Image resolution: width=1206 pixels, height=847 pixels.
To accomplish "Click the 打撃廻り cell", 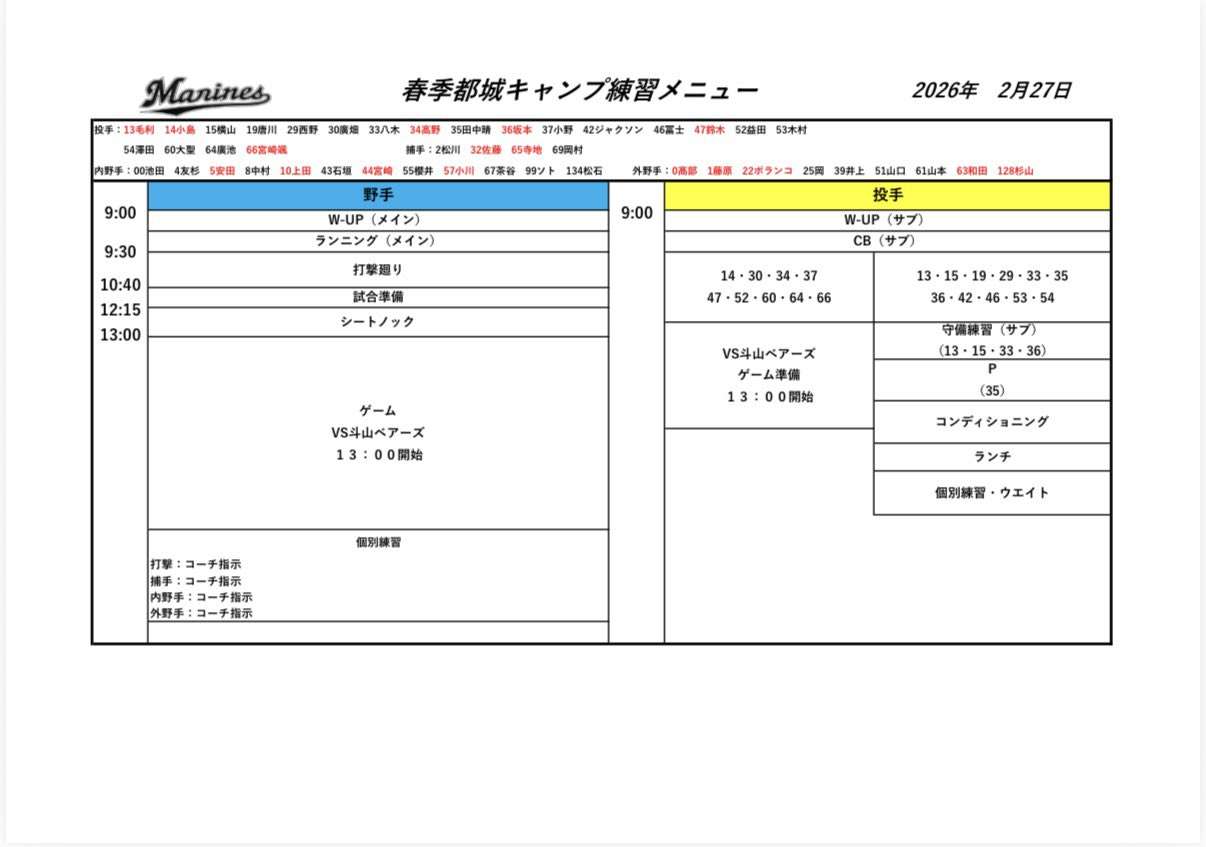I will click(x=378, y=270).
